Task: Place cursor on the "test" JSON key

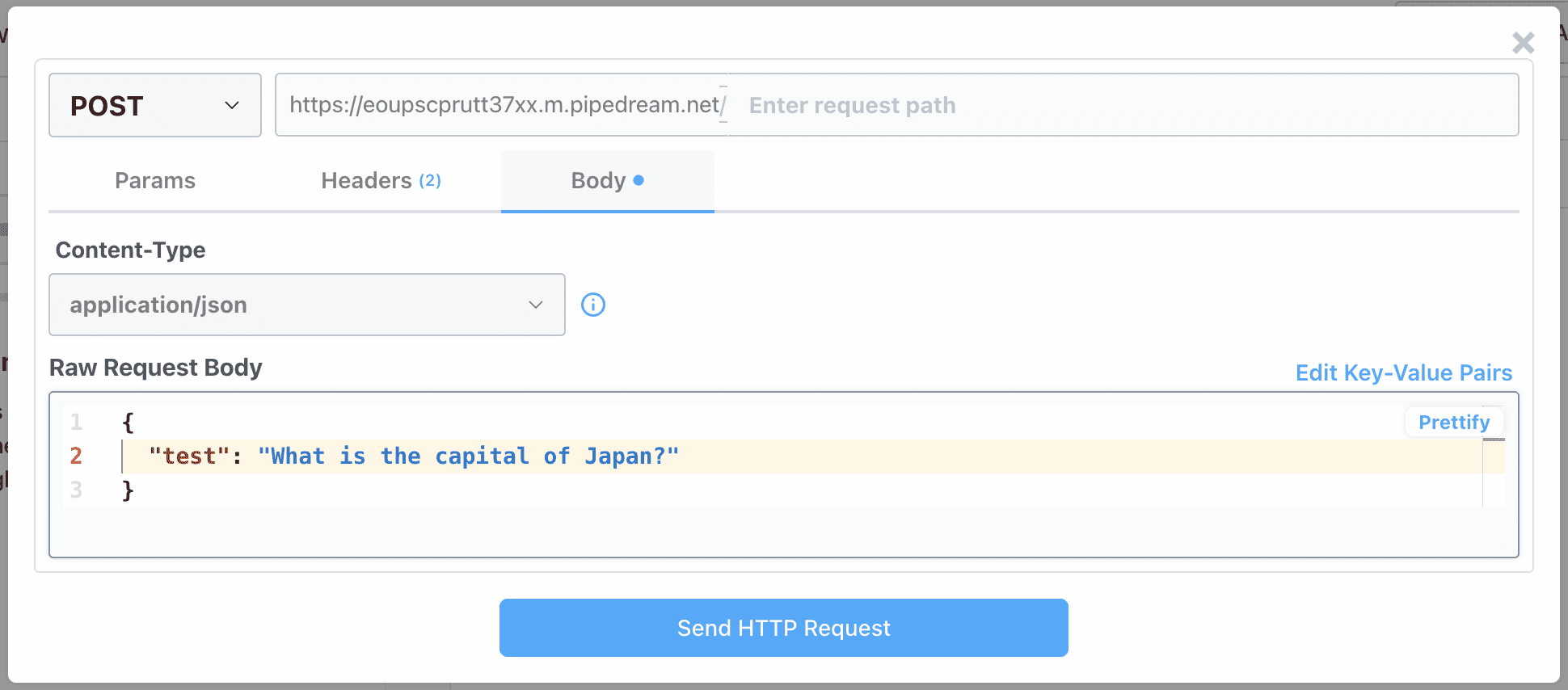Action: [x=183, y=456]
